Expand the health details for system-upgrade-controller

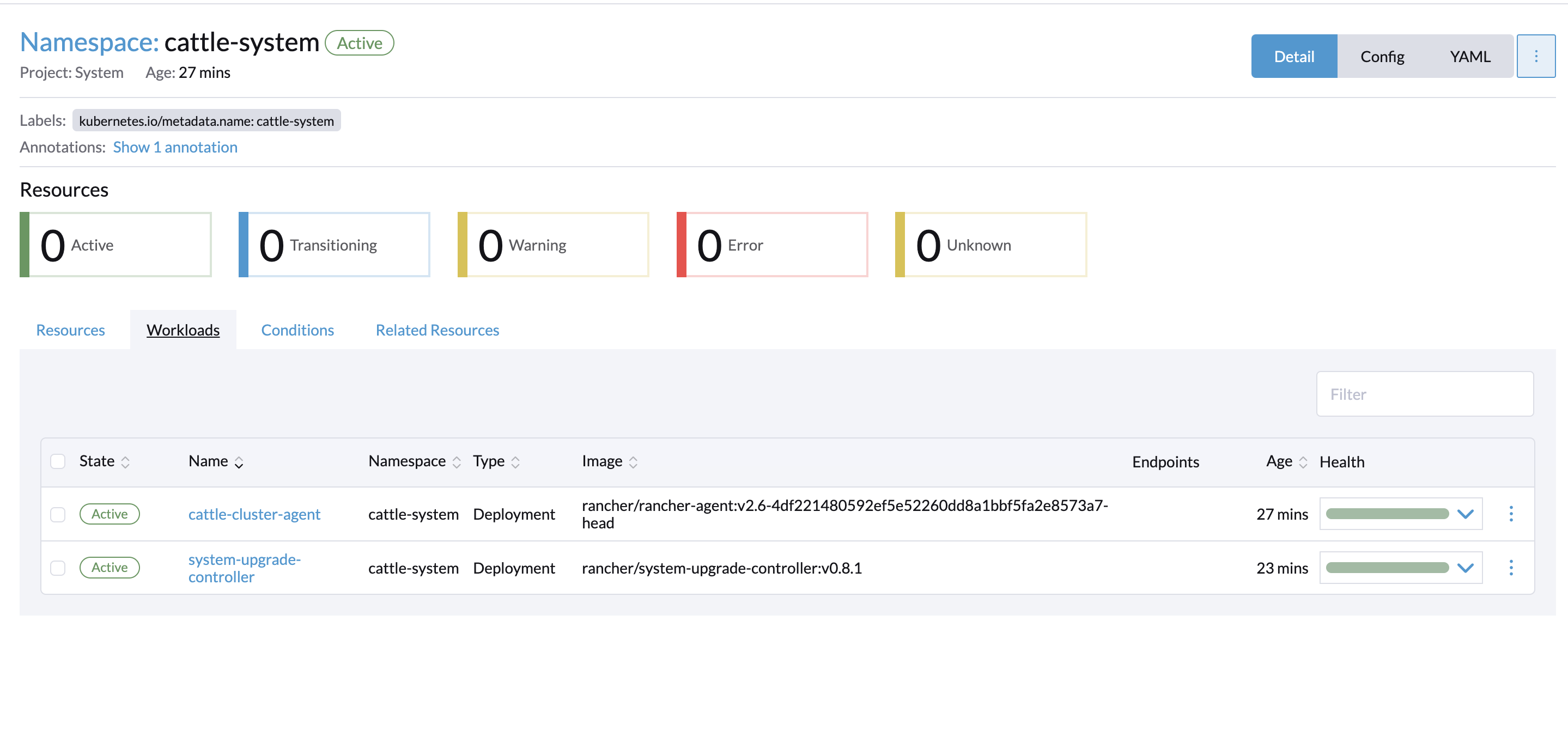pyautogui.click(x=1464, y=567)
